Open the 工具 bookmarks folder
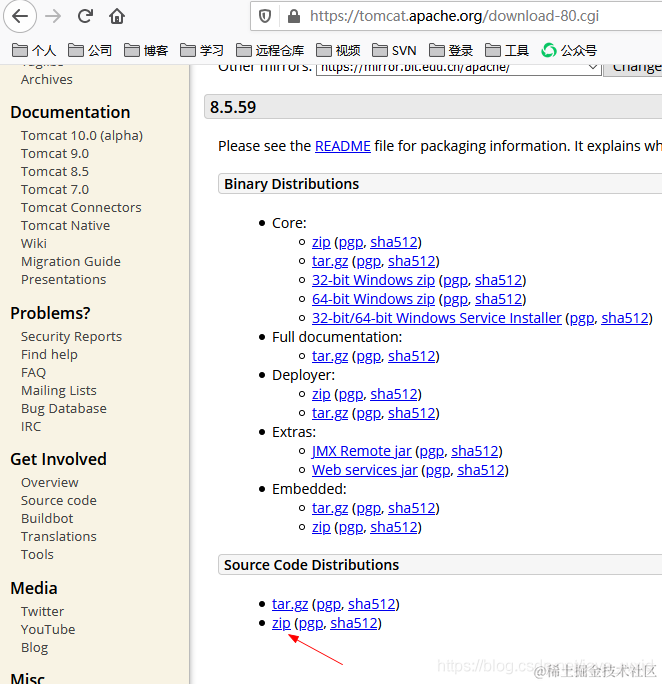Screen dimensions: 662x684 click(x=507, y=51)
